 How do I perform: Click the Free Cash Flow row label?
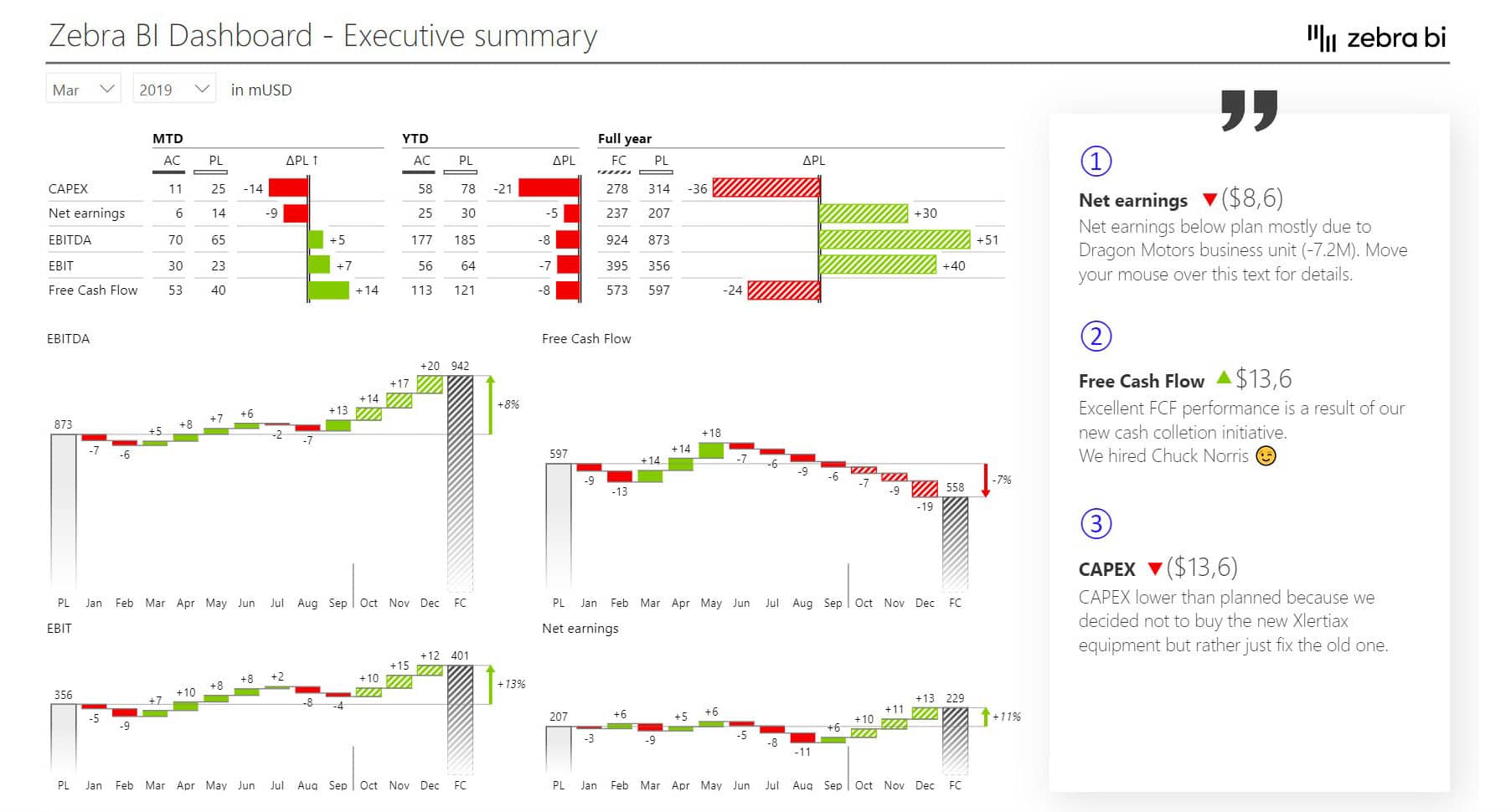(x=92, y=290)
